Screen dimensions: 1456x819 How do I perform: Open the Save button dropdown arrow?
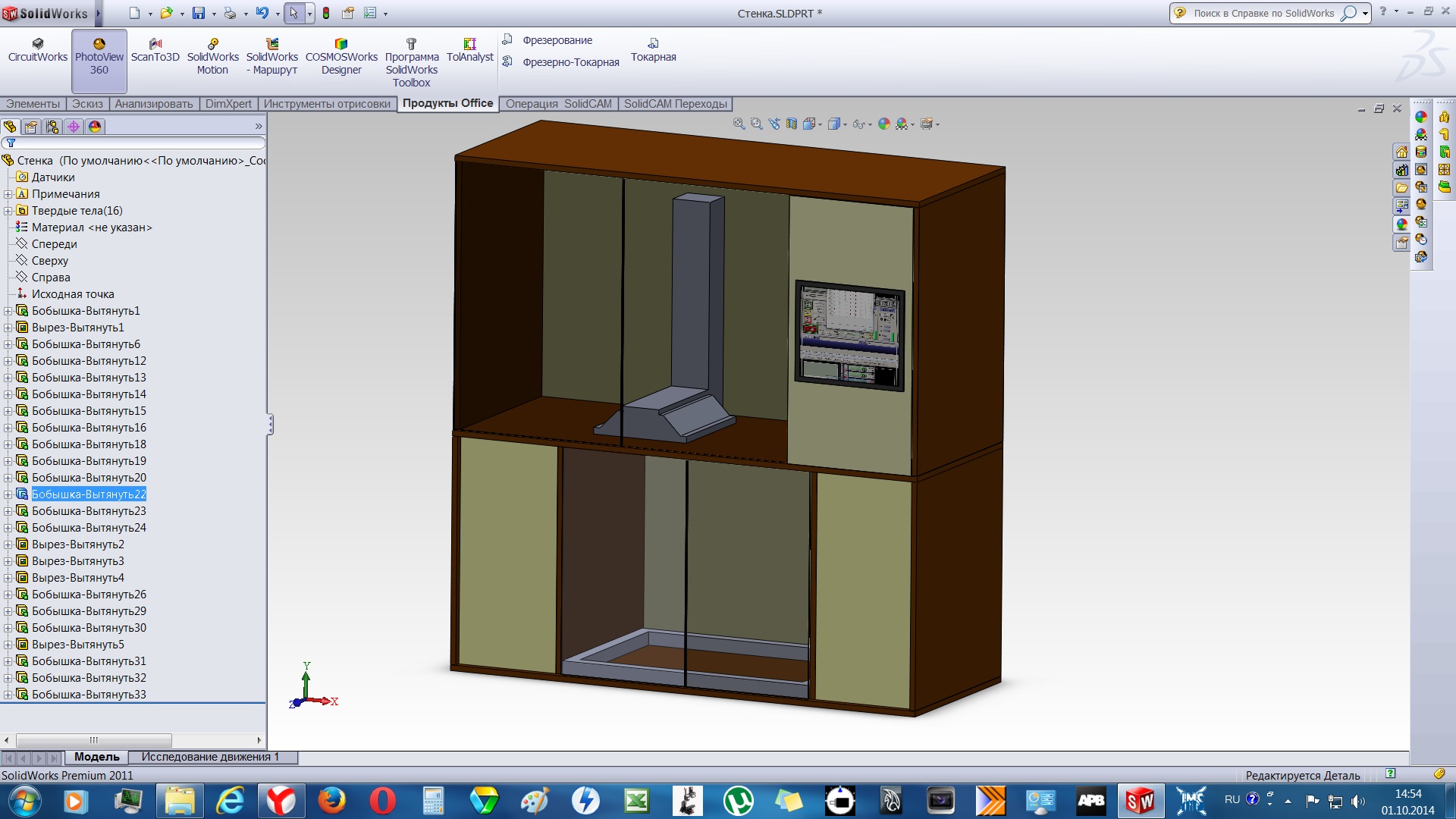(214, 14)
